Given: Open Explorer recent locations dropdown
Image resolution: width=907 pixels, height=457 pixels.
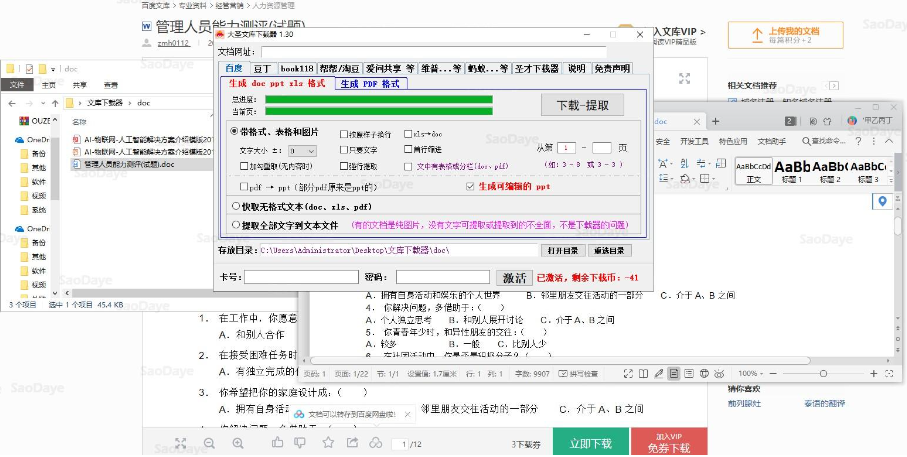Looking at the screenshot, I should pyautogui.click(x=42, y=104).
